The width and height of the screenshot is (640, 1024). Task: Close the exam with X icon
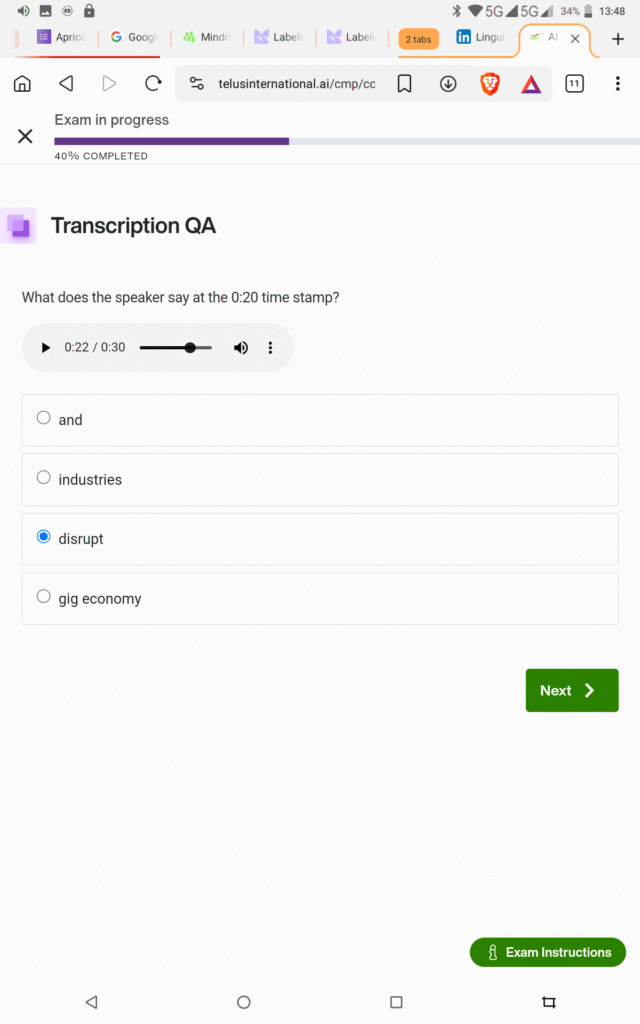click(x=26, y=136)
